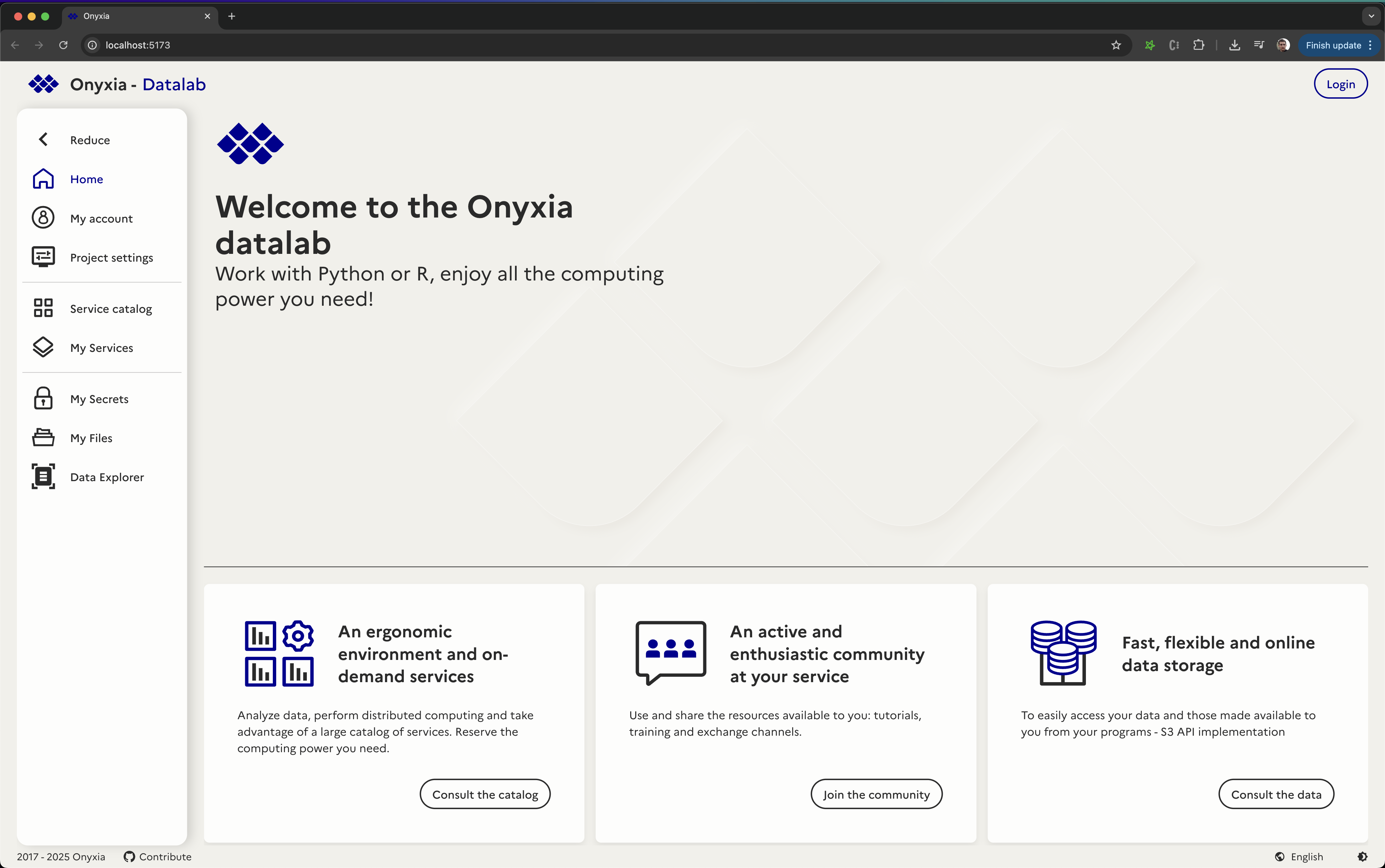Viewport: 1385px width, 868px height.
Task: Open Chrome's tab search dropdown arrow
Action: point(1371,16)
